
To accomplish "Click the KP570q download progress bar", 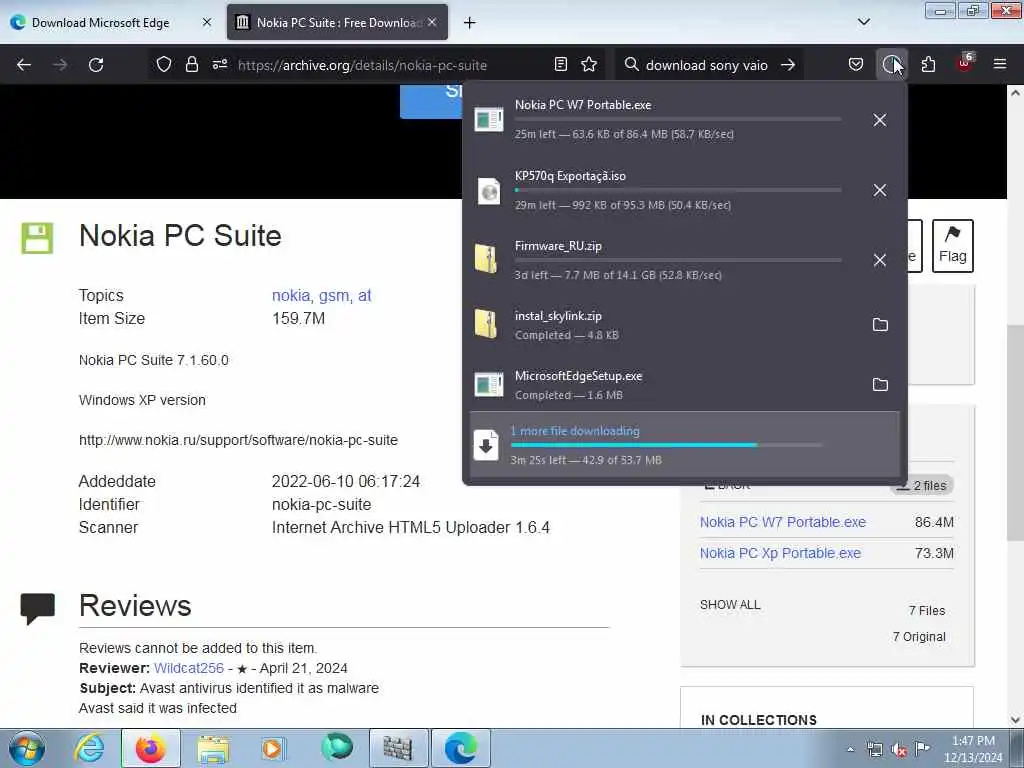I will (x=678, y=190).
